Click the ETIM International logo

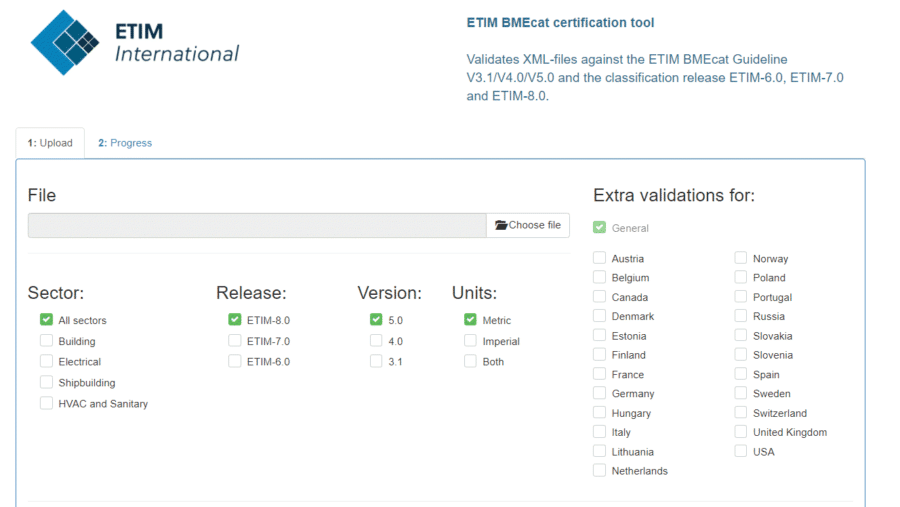(135, 42)
